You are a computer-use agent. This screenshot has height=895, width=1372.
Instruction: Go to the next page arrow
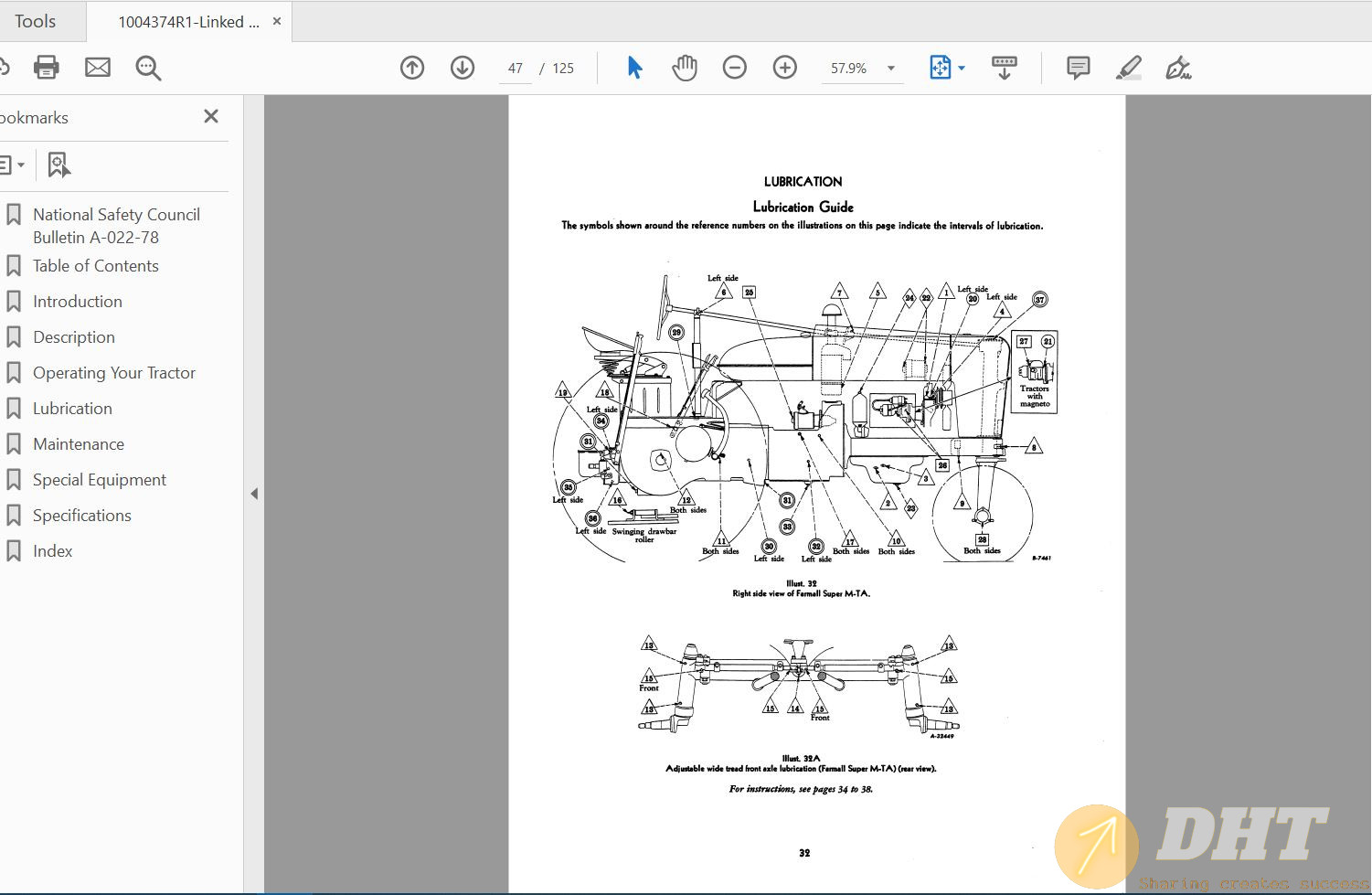click(463, 68)
